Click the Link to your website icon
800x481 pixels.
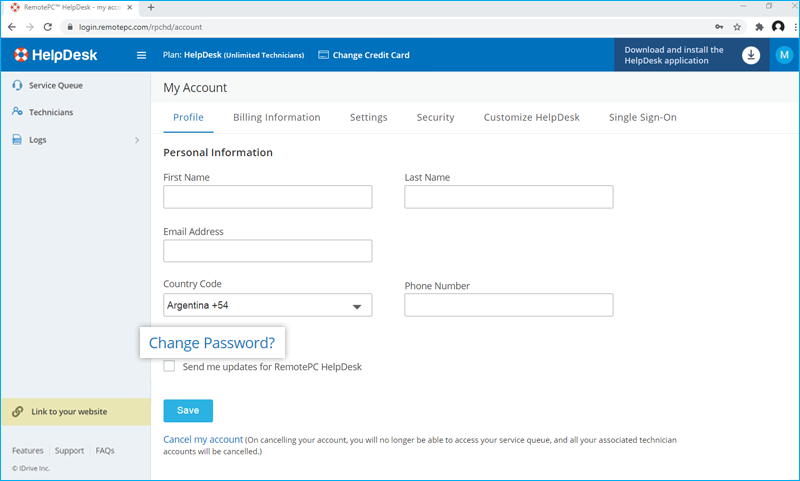pyautogui.click(x=18, y=412)
